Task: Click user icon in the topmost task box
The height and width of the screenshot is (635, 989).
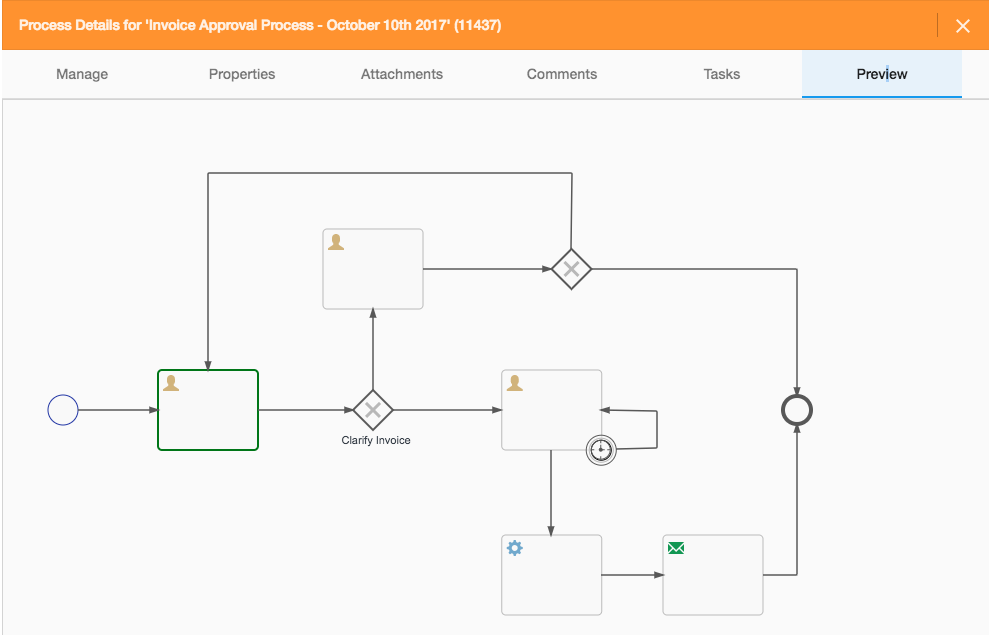Action: 336,242
